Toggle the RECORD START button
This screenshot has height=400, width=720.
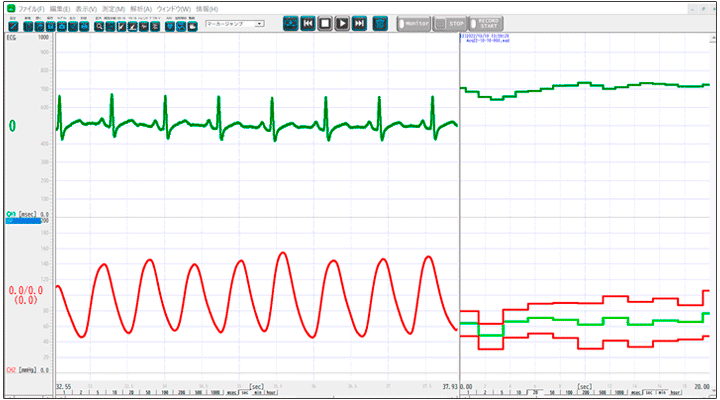coord(486,23)
